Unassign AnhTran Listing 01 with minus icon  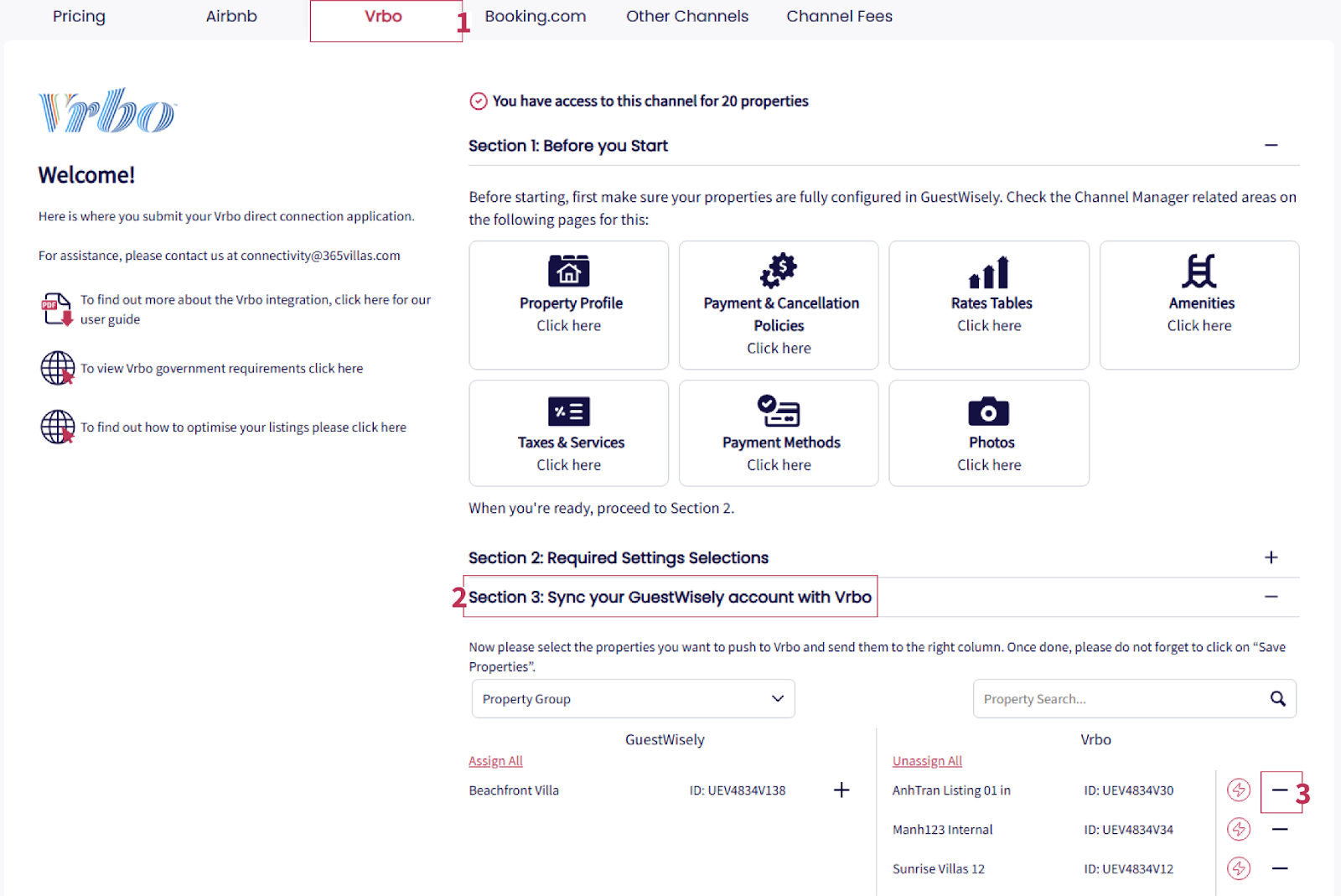pyautogui.click(x=1280, y=790)
